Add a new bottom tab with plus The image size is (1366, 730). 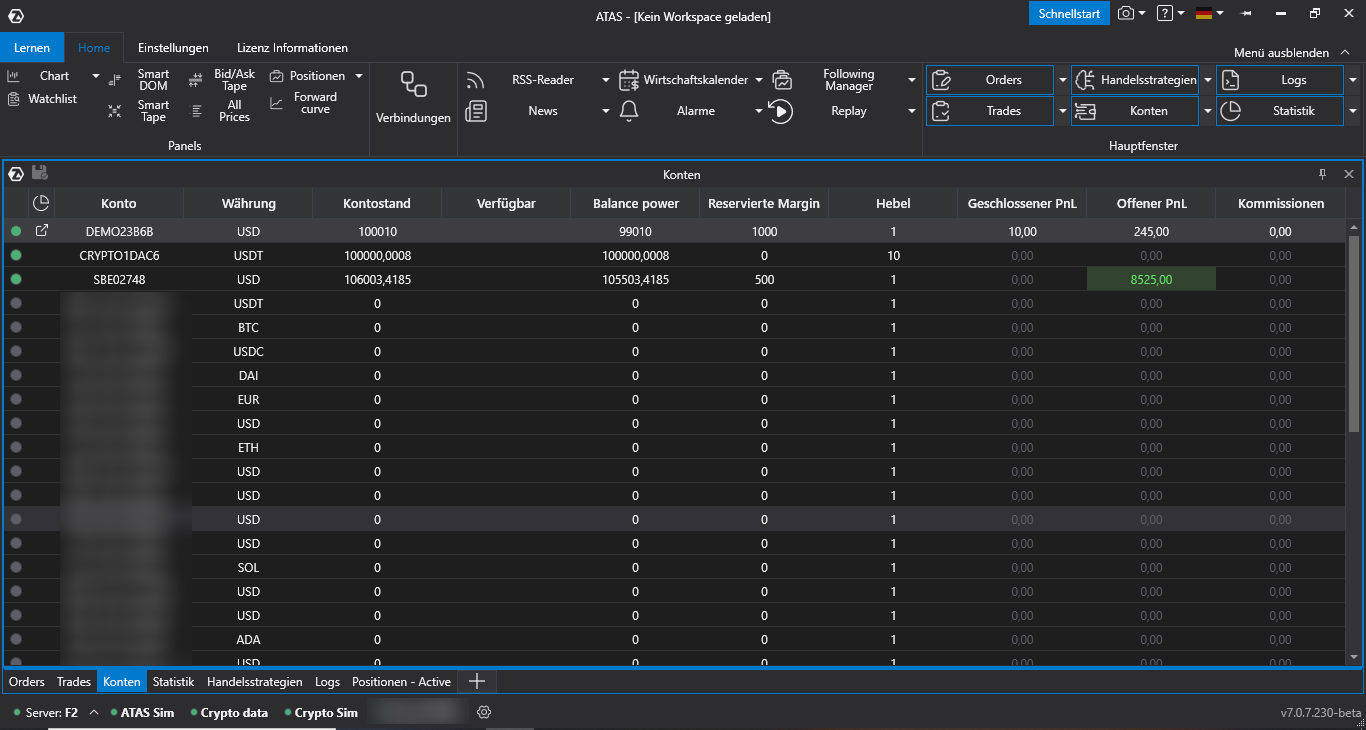pyautogui.click(x=477, y=681)
